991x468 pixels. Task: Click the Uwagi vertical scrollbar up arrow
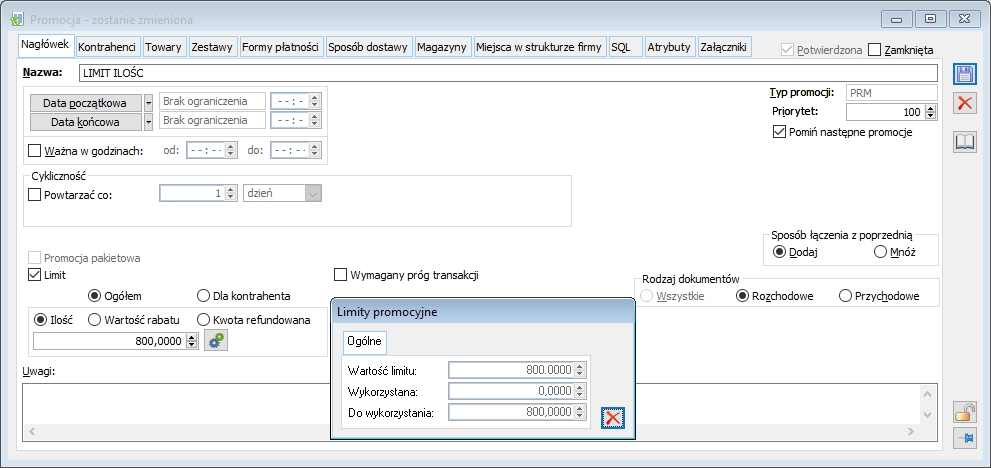927,394
